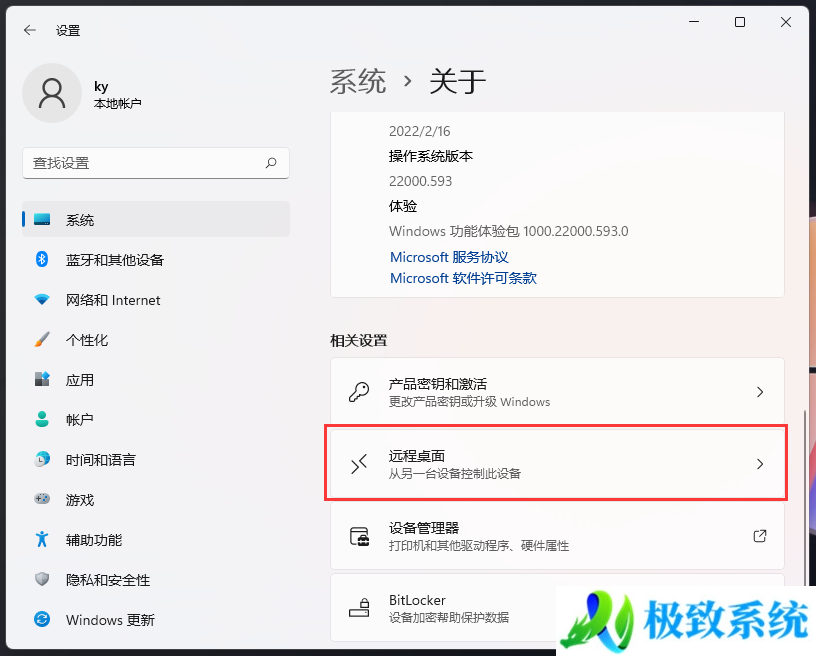Open 设备管理器 card
Screen dimensions: 816x656
[557, 536]
